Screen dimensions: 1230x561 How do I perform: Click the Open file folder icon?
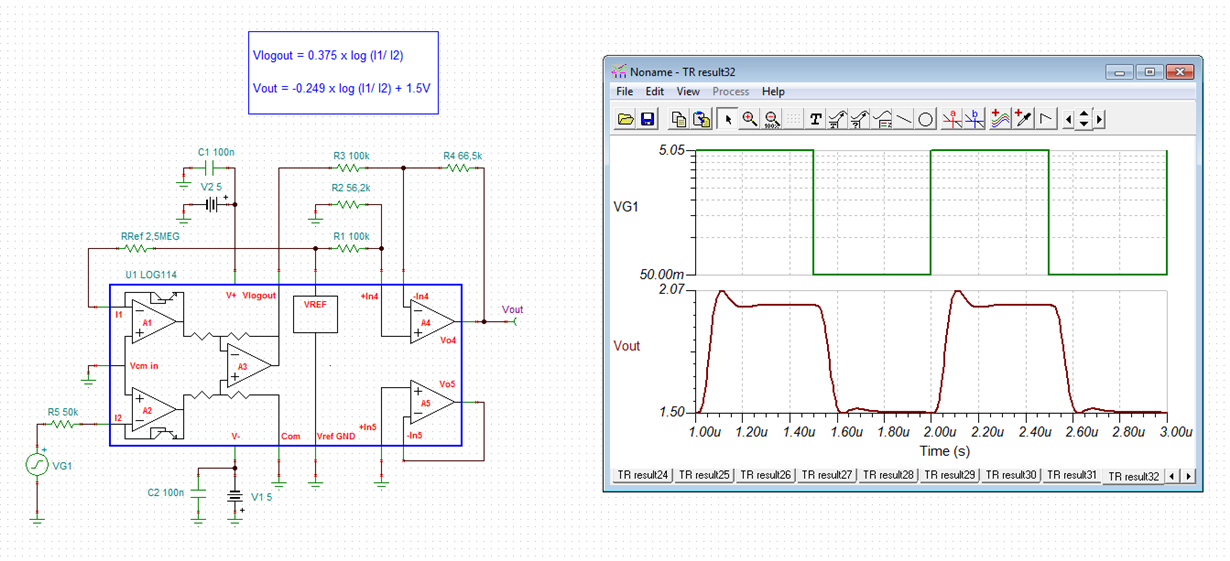pyautogui.click(x=626, y=119)
